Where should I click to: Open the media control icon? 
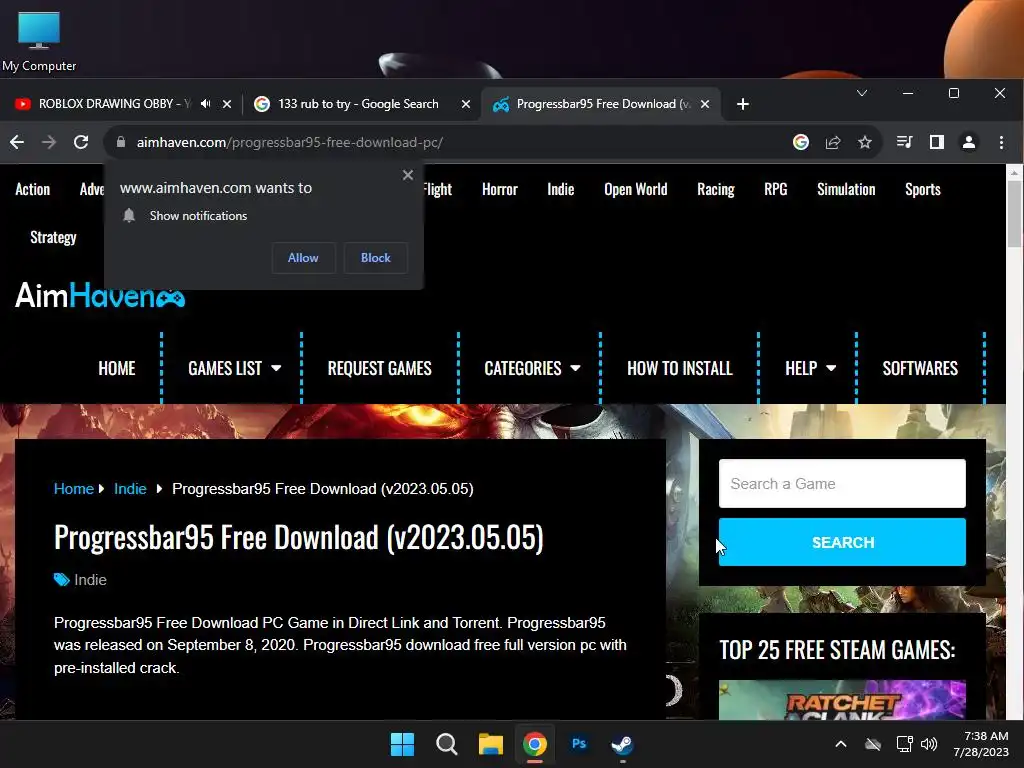pyautogui.click(x=904, y=142)
